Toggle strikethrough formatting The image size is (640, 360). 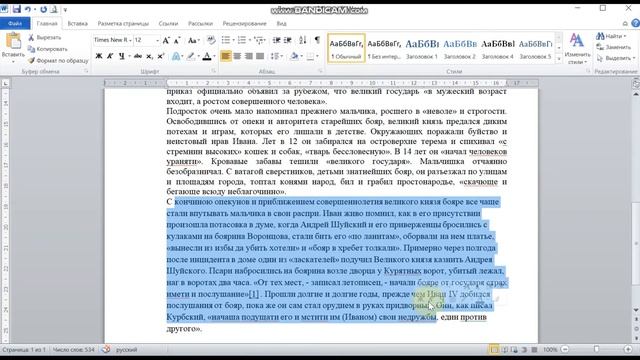tap(138, 56)
